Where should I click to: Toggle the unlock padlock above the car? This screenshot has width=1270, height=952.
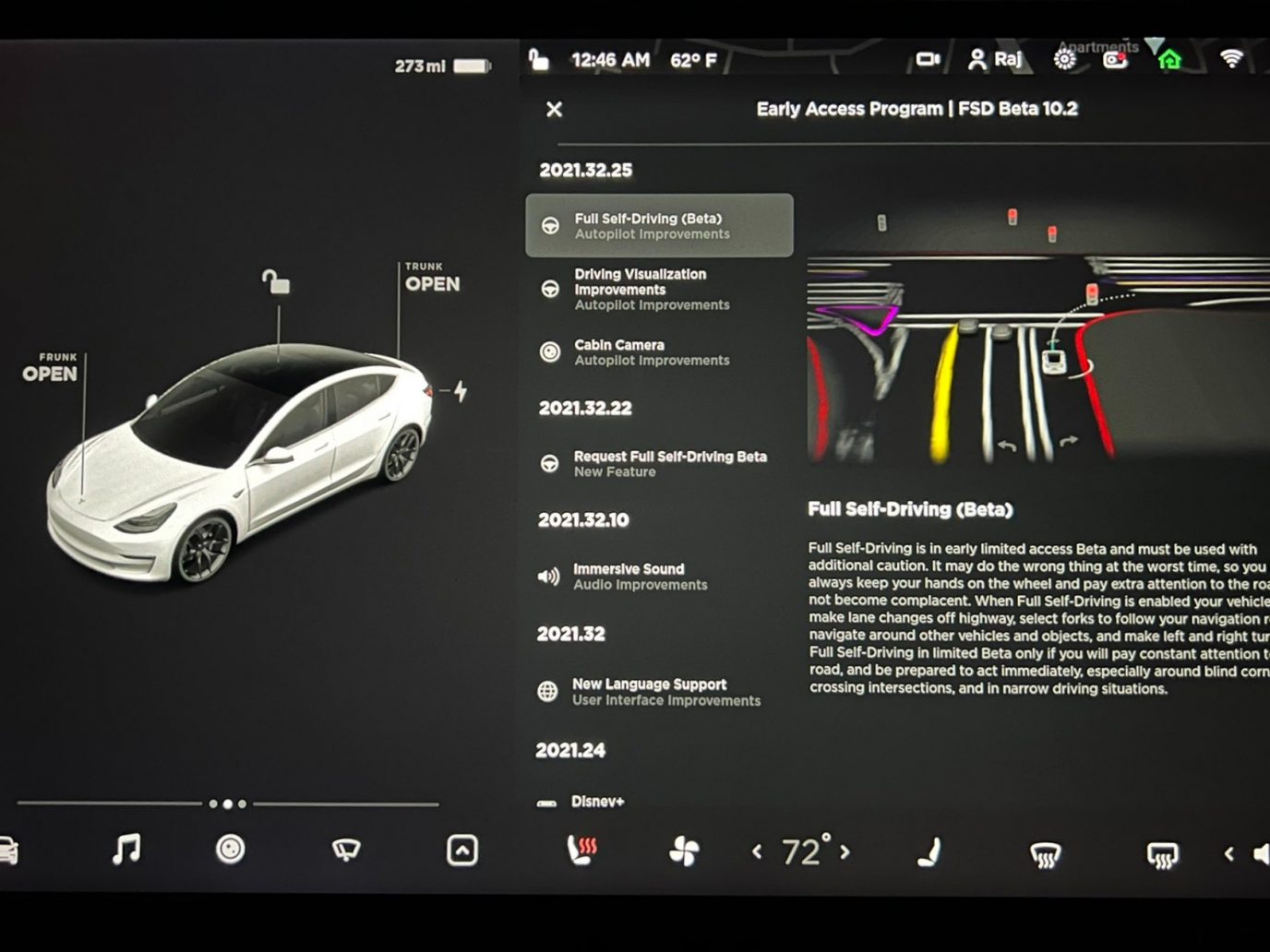(275, 281)
